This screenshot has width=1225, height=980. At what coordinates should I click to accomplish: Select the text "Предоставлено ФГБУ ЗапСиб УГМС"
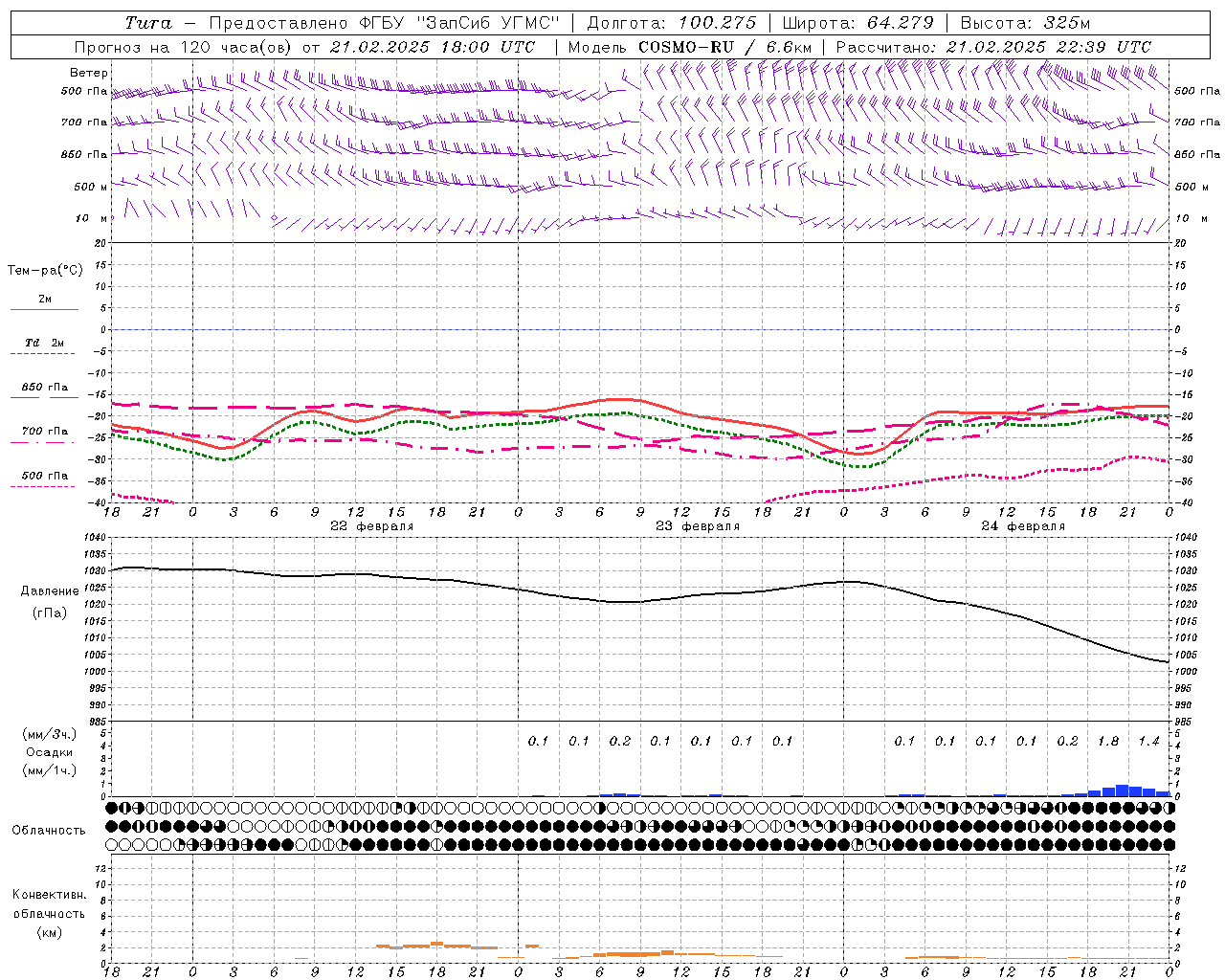click(384, 23)
